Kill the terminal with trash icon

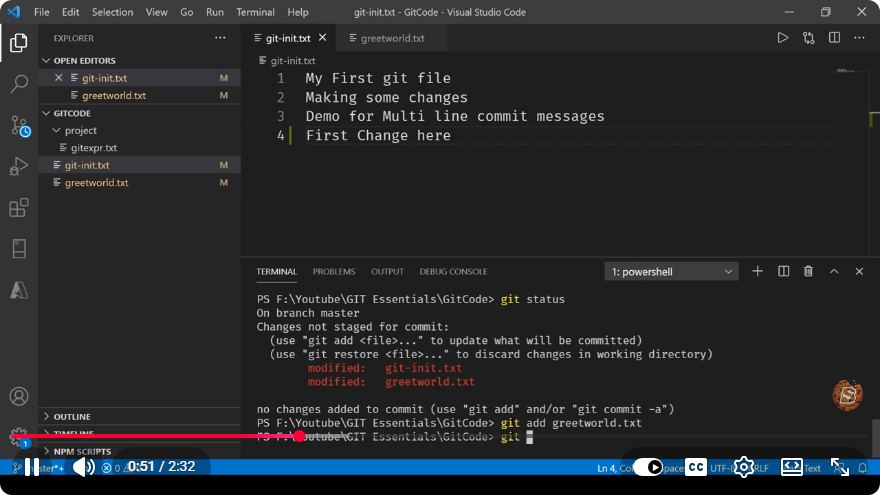point(808,272)
